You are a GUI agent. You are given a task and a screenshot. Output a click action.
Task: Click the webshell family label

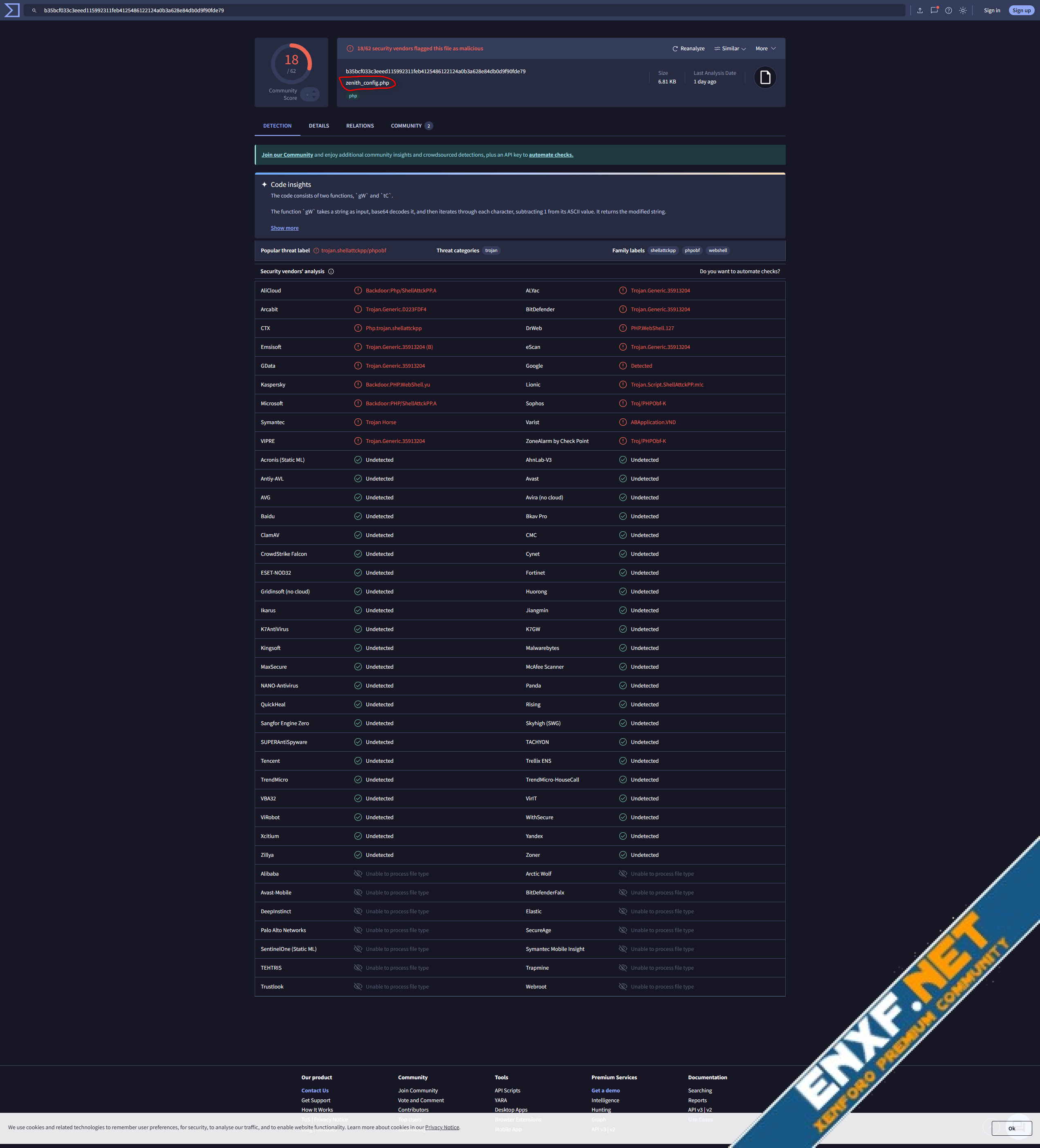pos(718,251)
